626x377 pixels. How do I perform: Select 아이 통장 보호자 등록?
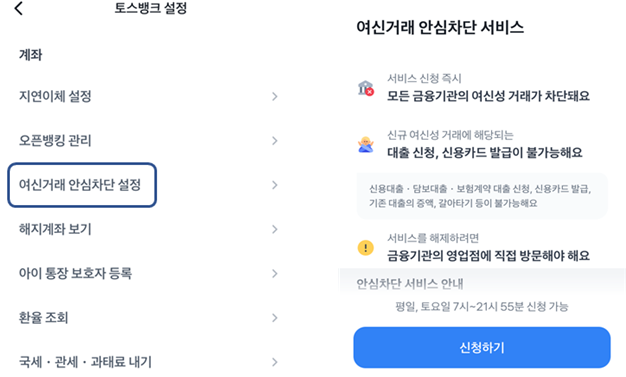(148, 274)
